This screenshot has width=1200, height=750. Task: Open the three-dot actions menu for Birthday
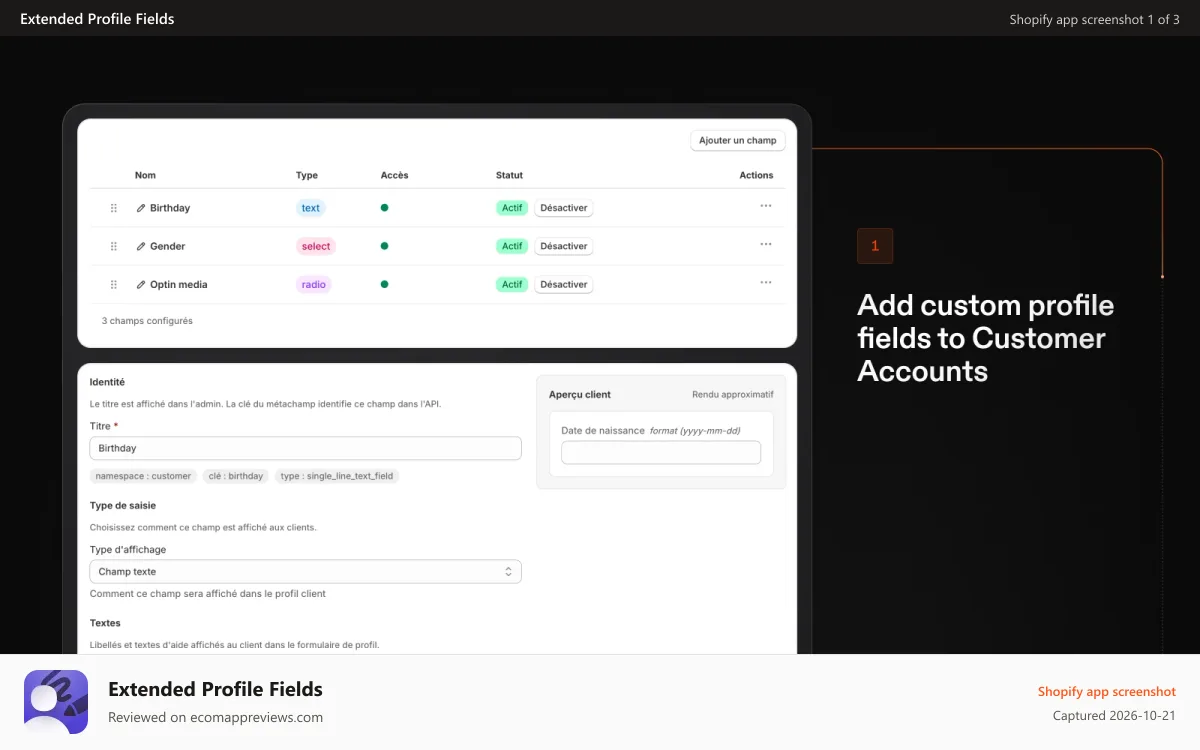[x=766, y=206]
